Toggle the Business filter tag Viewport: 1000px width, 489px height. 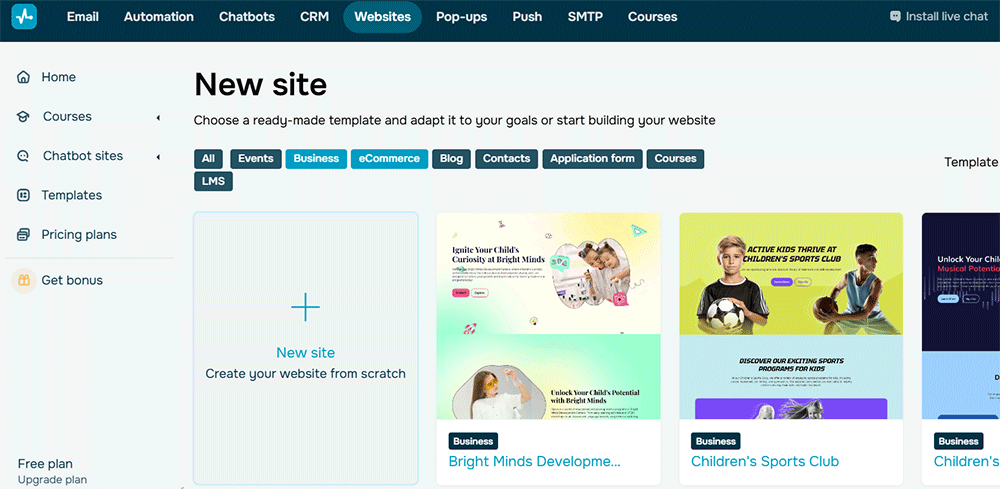pos(316,159)
